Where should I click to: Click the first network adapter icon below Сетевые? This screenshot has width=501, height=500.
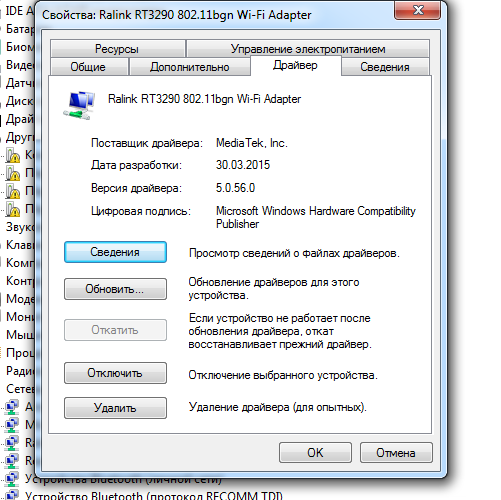[12, 407]
